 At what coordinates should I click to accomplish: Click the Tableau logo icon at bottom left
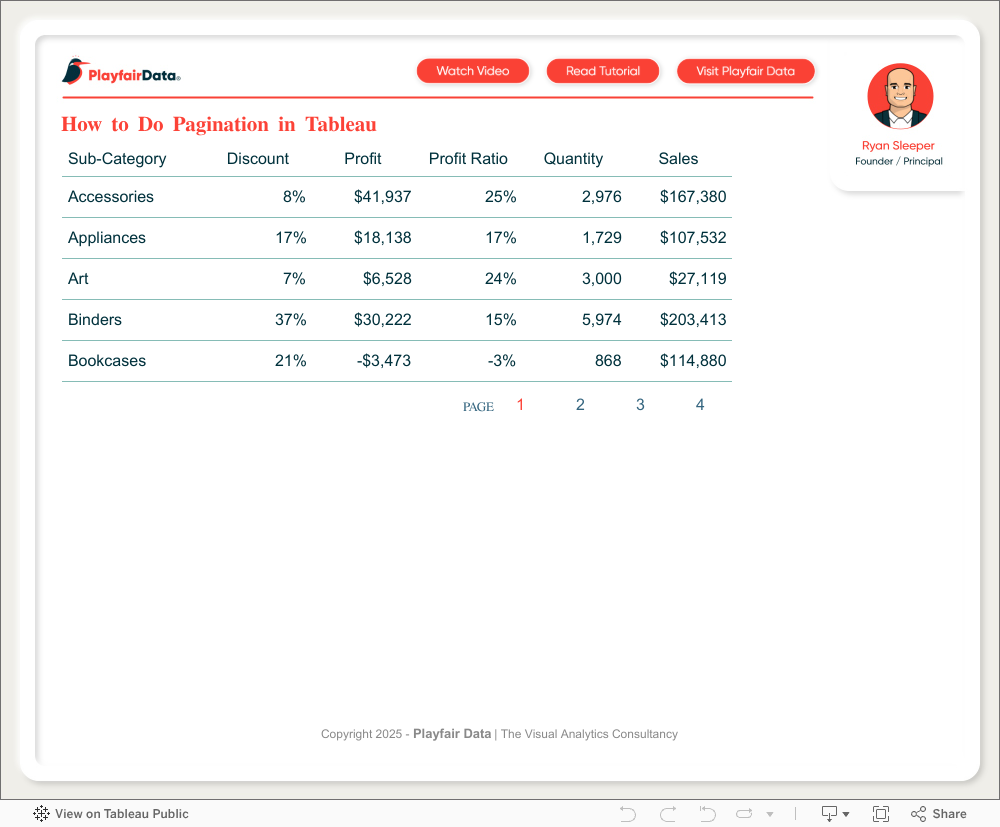41,814
